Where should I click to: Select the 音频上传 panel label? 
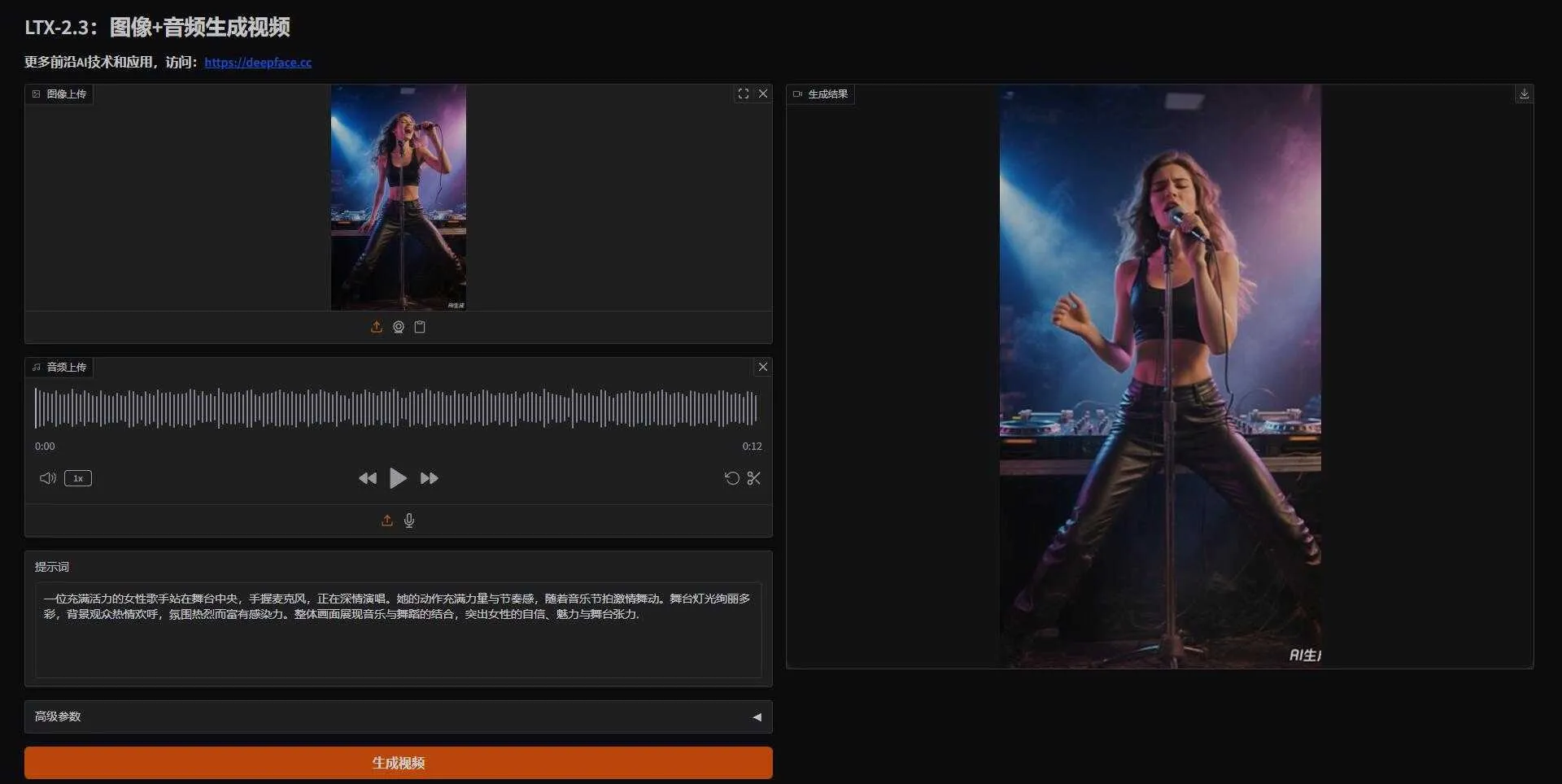tap(59, 367)
